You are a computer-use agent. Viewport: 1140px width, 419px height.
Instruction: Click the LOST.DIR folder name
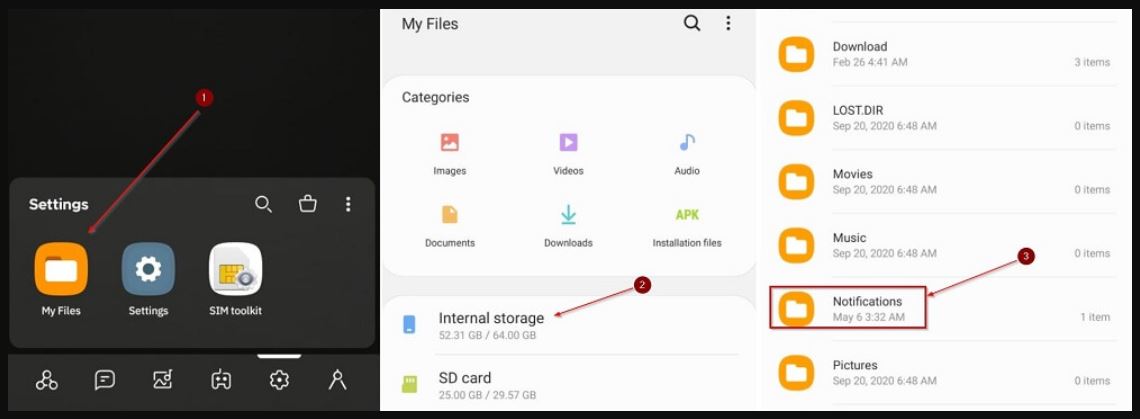[x=858, y=111]
